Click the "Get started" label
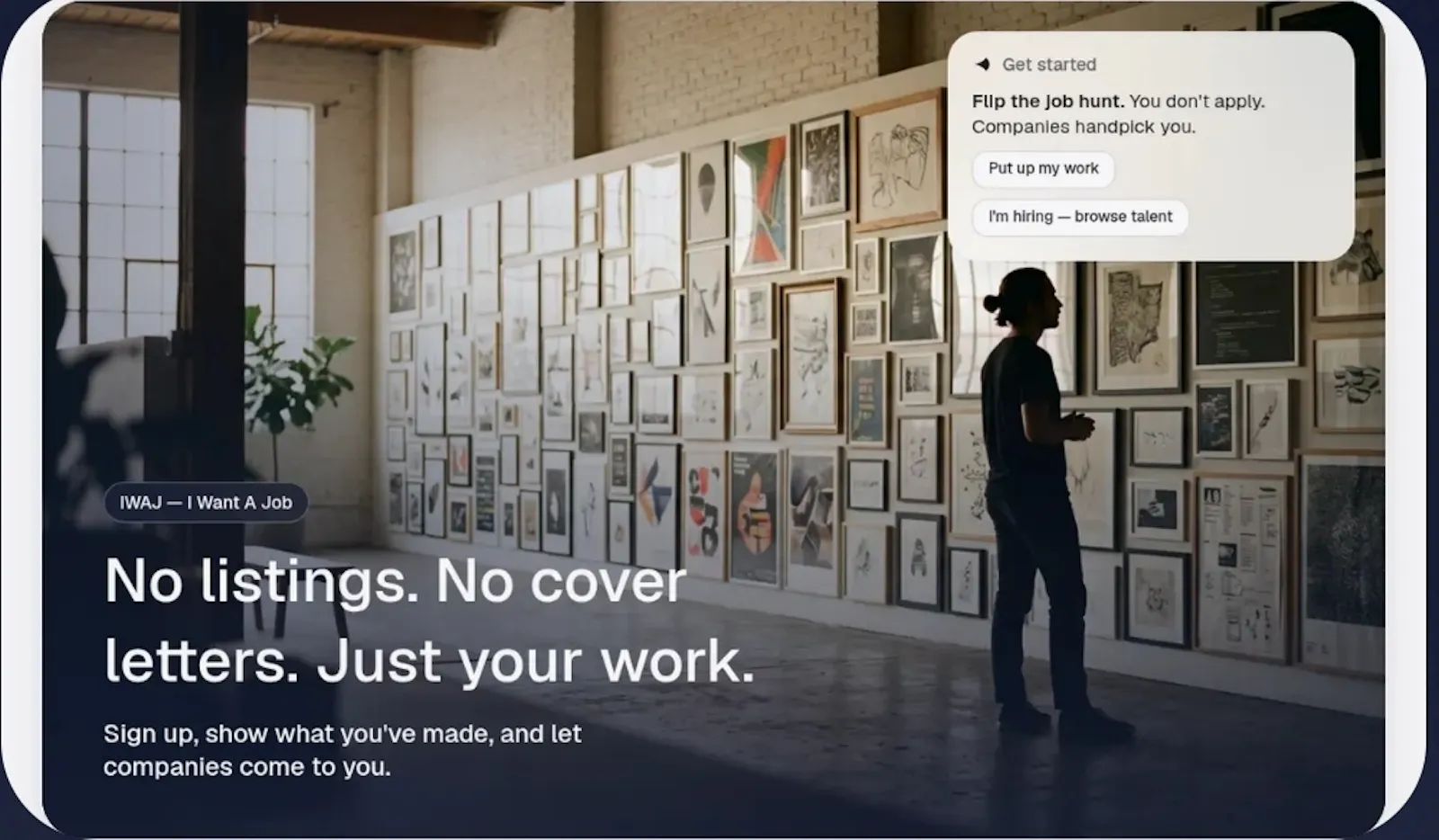The width and height of the screenshot is (1439, 840). pyautogui.click(x=1049, y=65)
